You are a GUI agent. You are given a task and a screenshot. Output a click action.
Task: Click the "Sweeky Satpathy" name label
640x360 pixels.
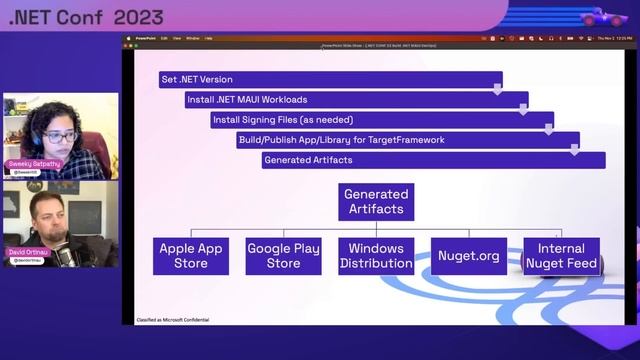35,164
